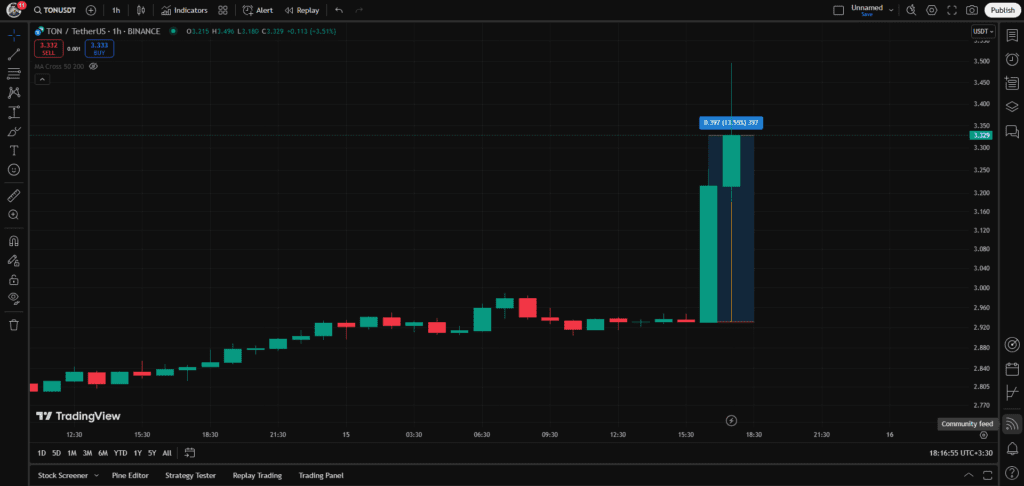Open the candles chart type menu

pyautogui.click(x=142, y=10)
